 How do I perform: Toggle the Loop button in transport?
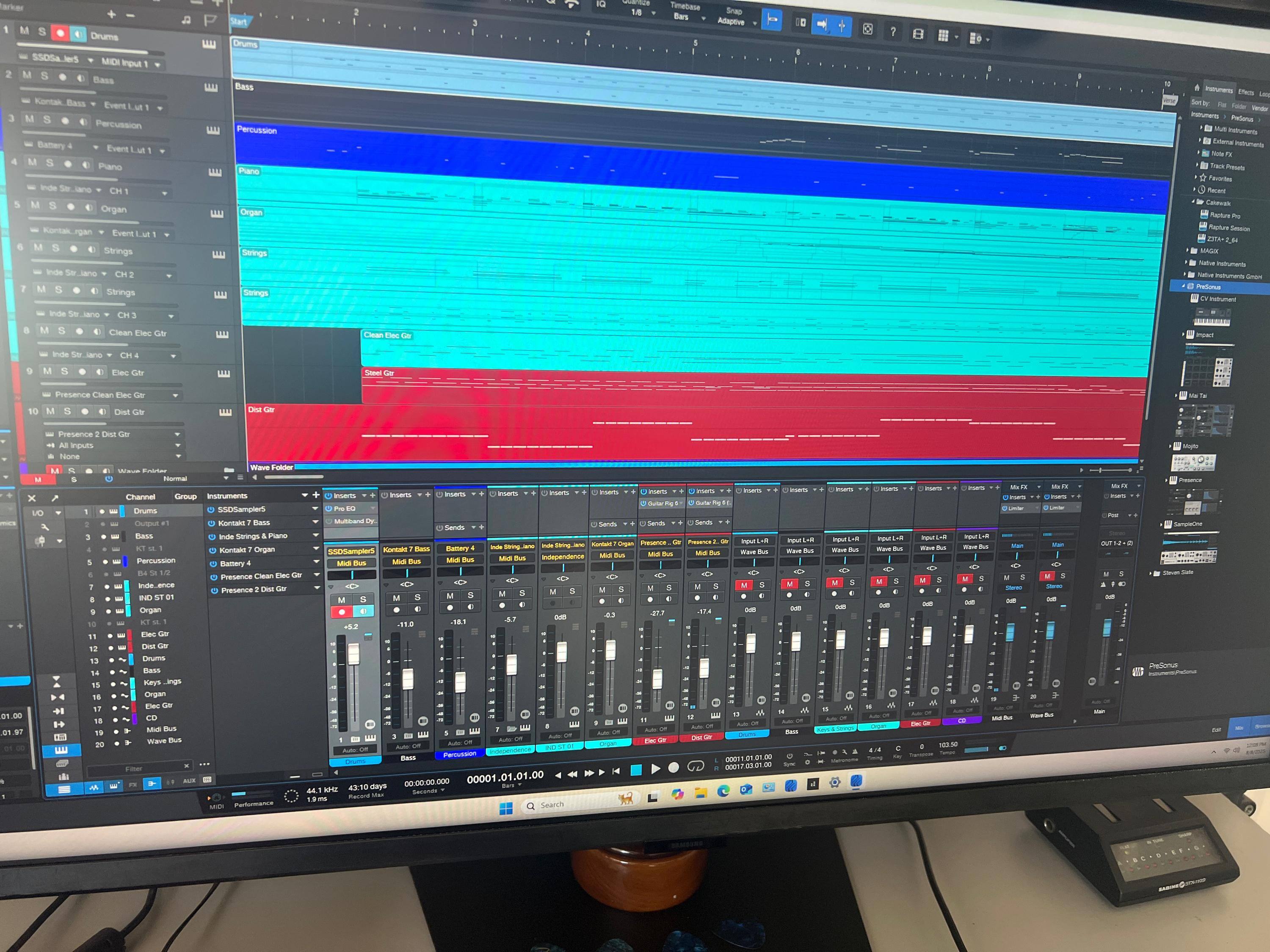695,766
